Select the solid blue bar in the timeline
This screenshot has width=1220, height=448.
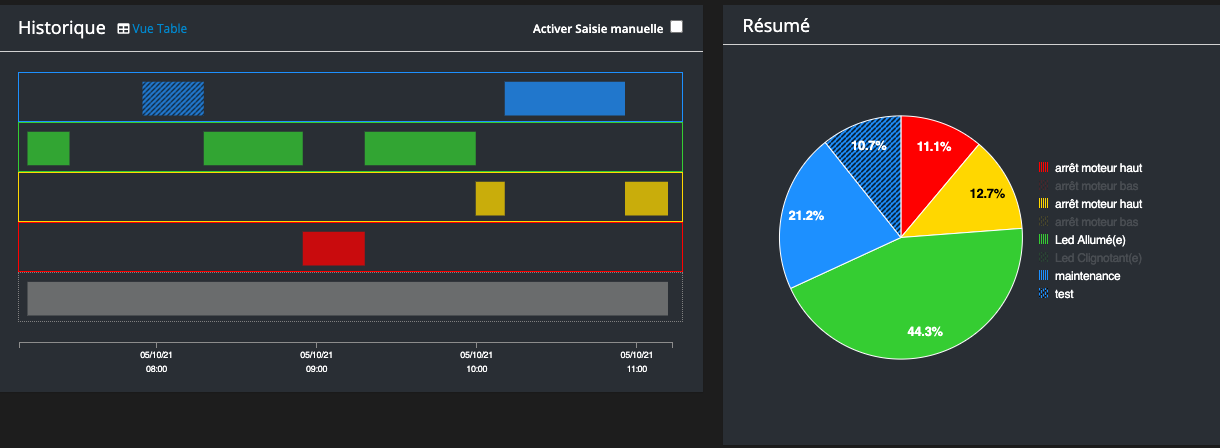click(x=565, y=98)
